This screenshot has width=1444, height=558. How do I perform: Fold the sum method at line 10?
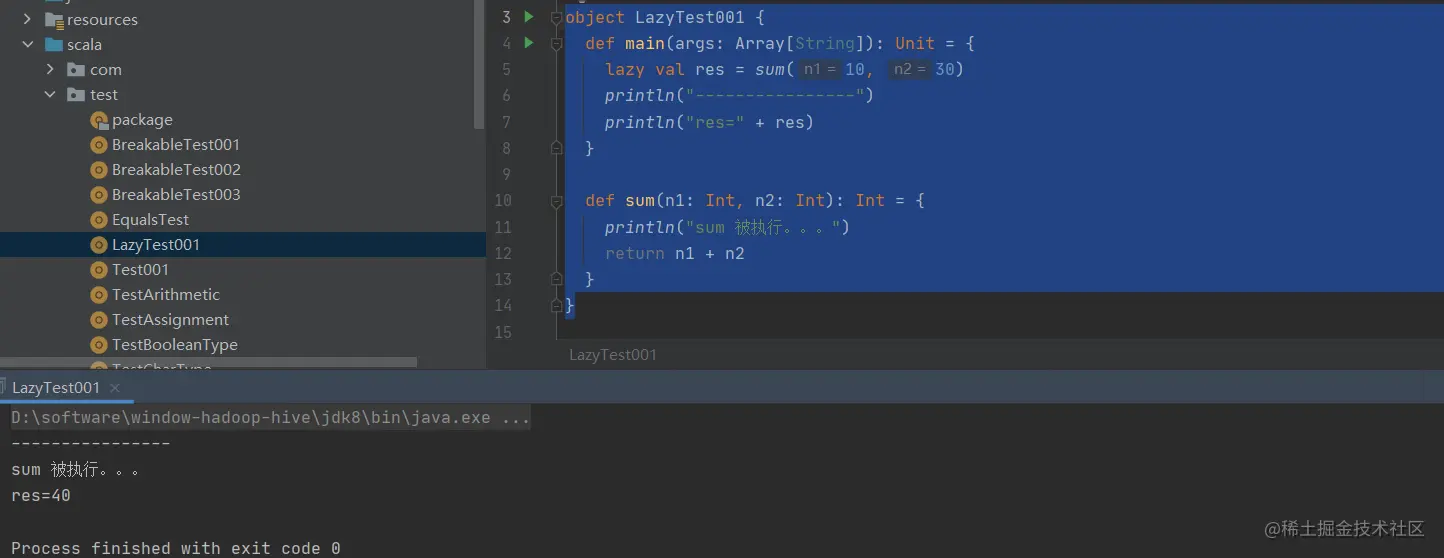[x=557, y=200]
